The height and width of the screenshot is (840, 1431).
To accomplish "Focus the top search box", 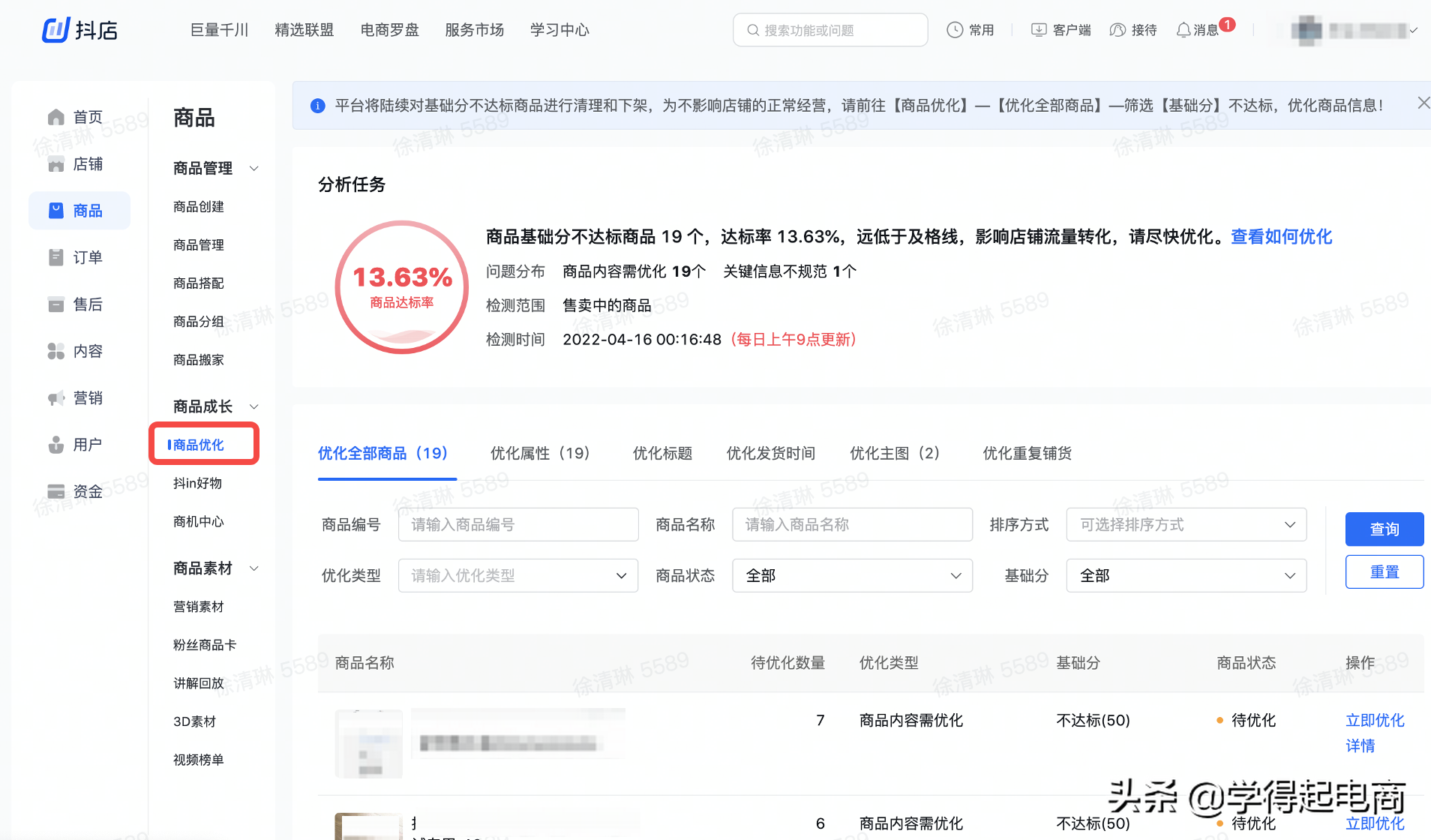I will pos(830,30).
